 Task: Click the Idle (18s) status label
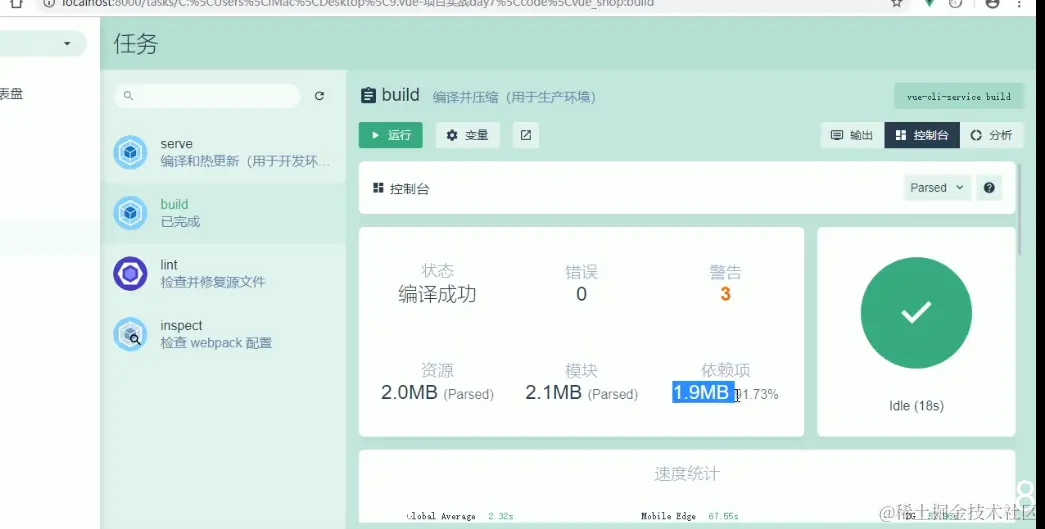(916, 406)
